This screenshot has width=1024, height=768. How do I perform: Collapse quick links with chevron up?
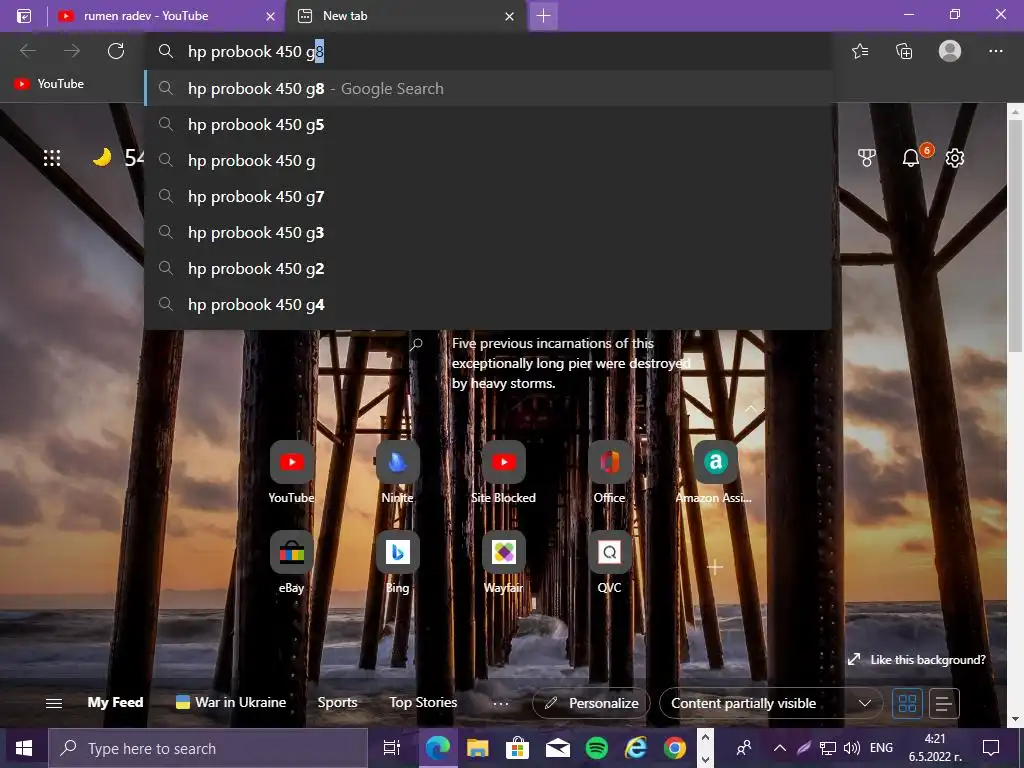(x=751, y=409)
